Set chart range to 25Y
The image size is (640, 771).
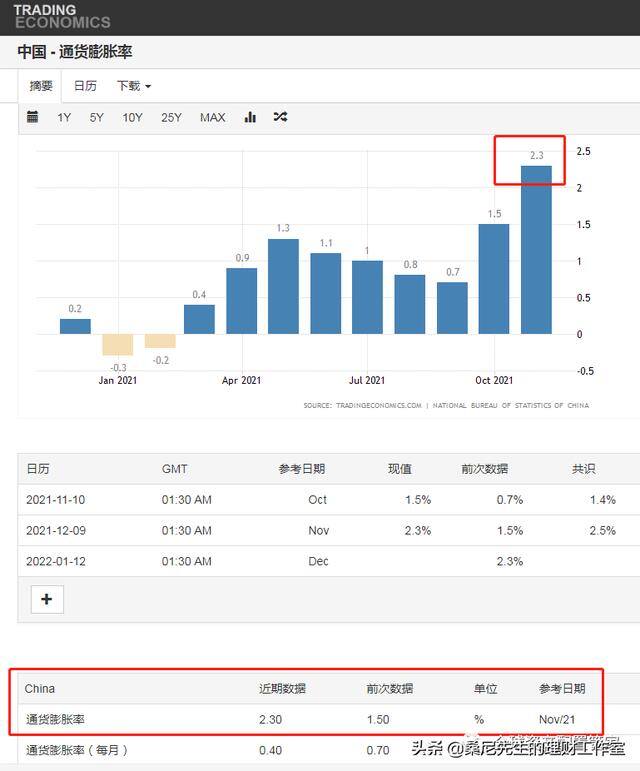(171, 118)
